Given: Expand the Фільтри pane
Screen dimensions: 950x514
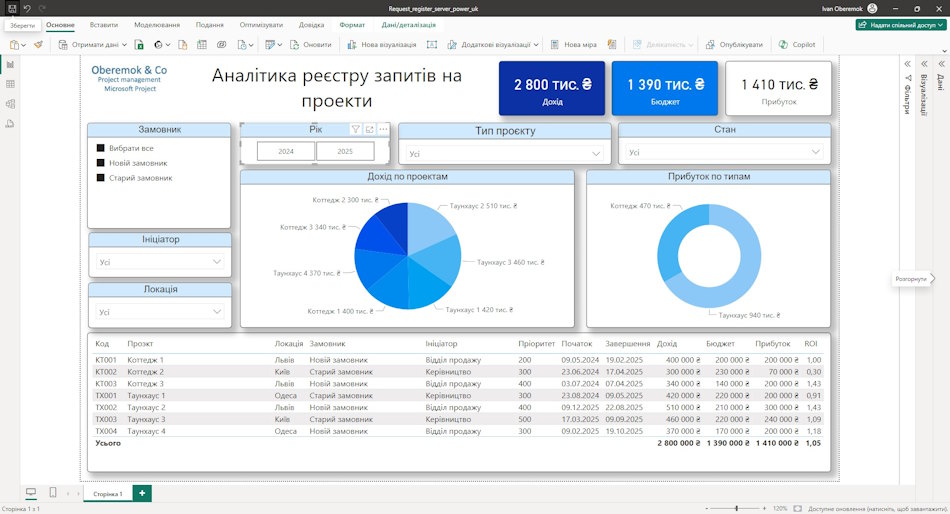Looking at the screenshot, I should coord(908,64).
